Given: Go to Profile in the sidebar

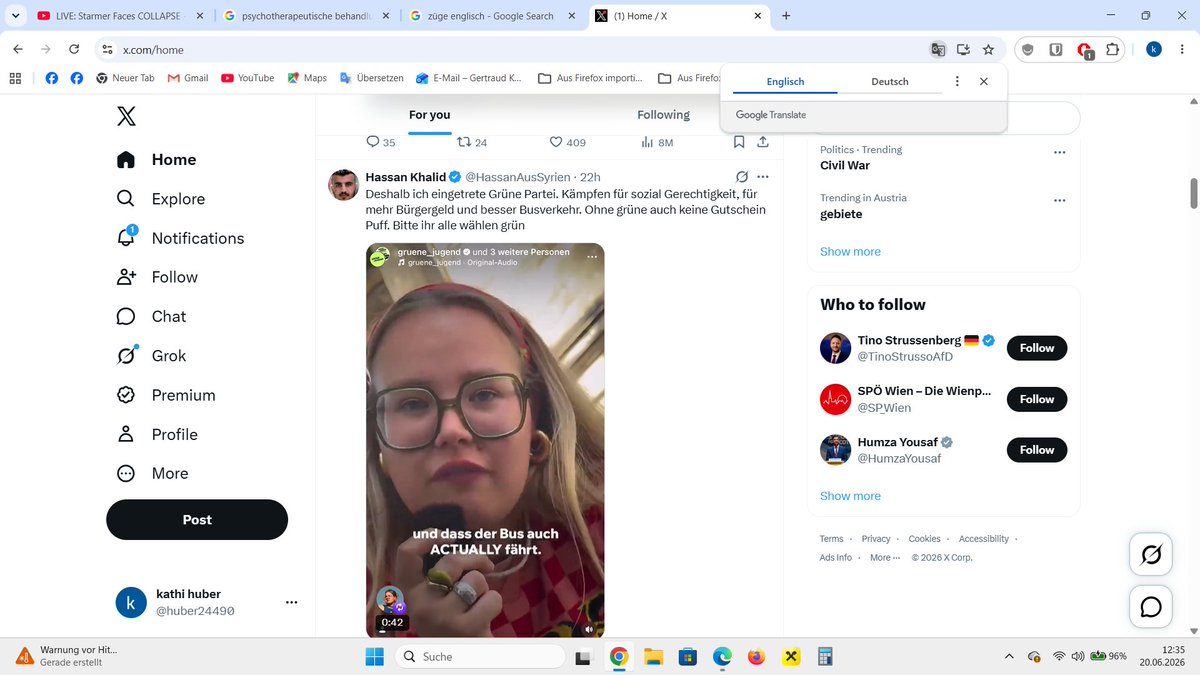Looking at the screenshot, I should pyautogui.click(x=157, y=434).
